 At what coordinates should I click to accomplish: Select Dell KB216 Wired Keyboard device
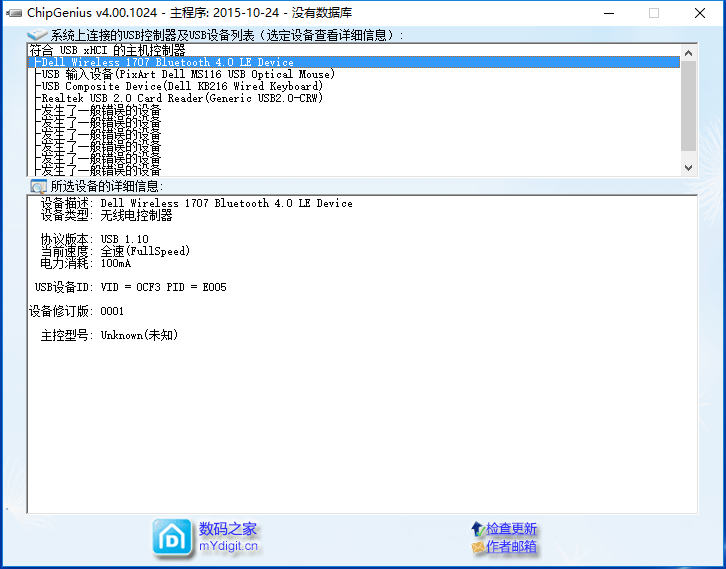click(x=181, y=86)
